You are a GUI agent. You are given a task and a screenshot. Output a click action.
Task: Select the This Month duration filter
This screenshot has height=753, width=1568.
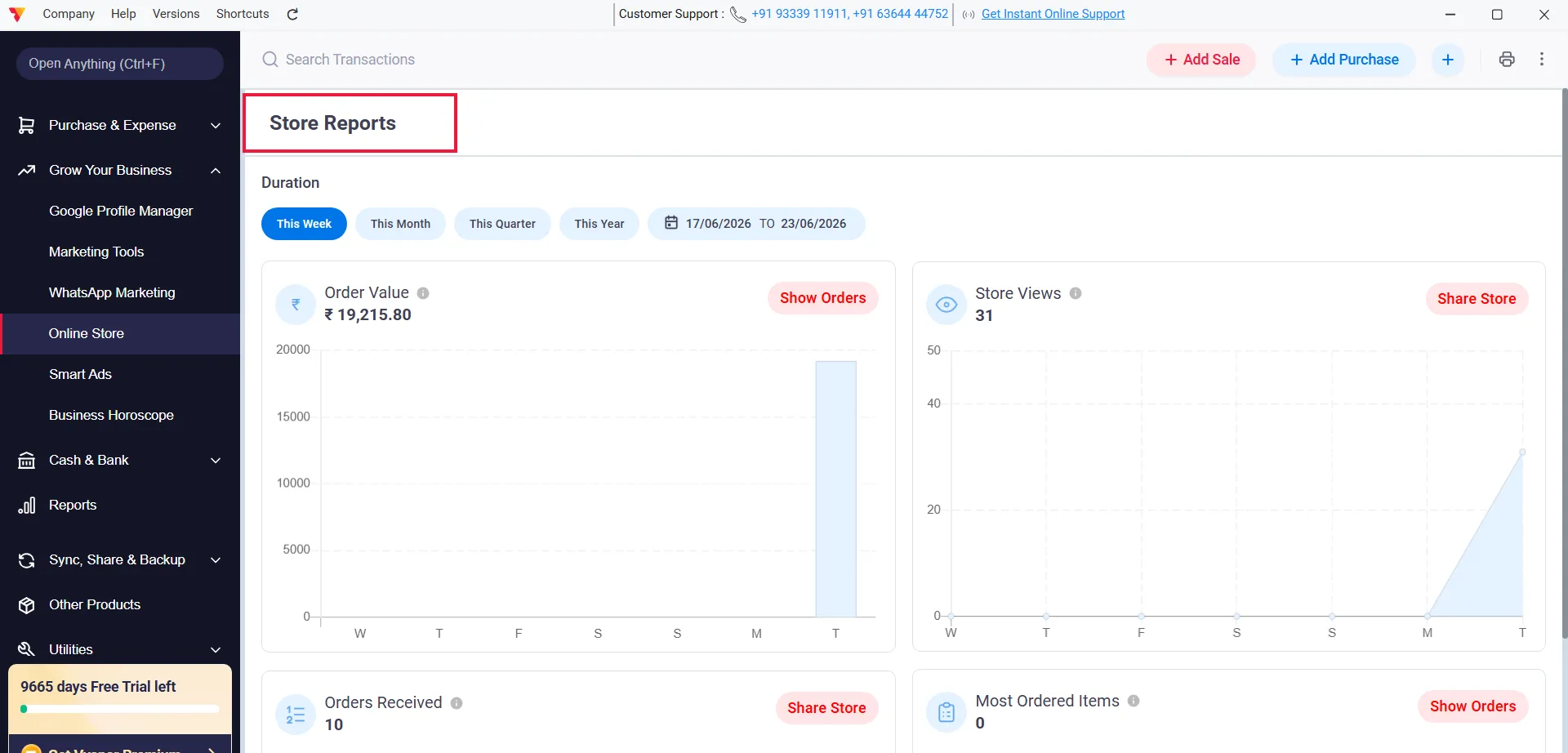pyautogui.click(x=400, y=224)
